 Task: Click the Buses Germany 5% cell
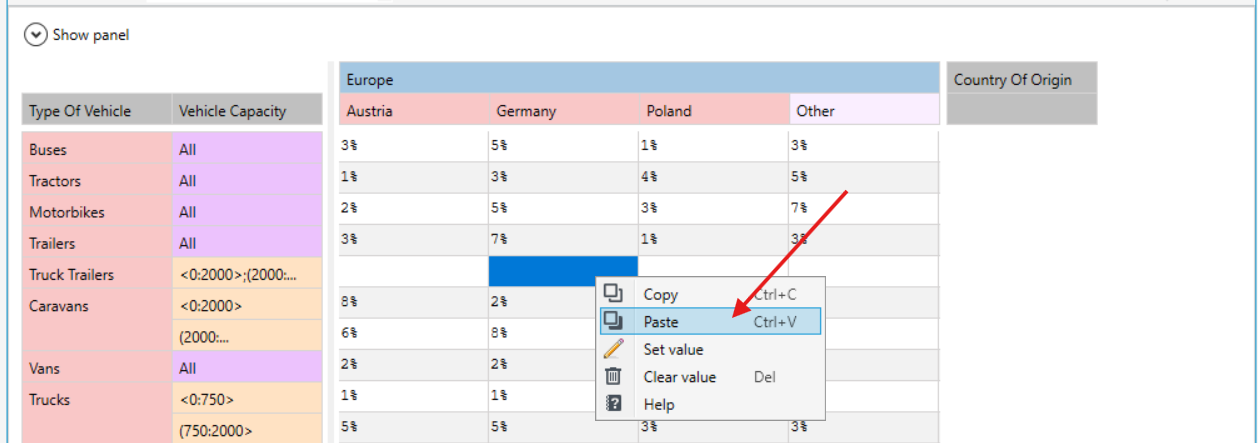pyautogui.click(x=563, y=145)
